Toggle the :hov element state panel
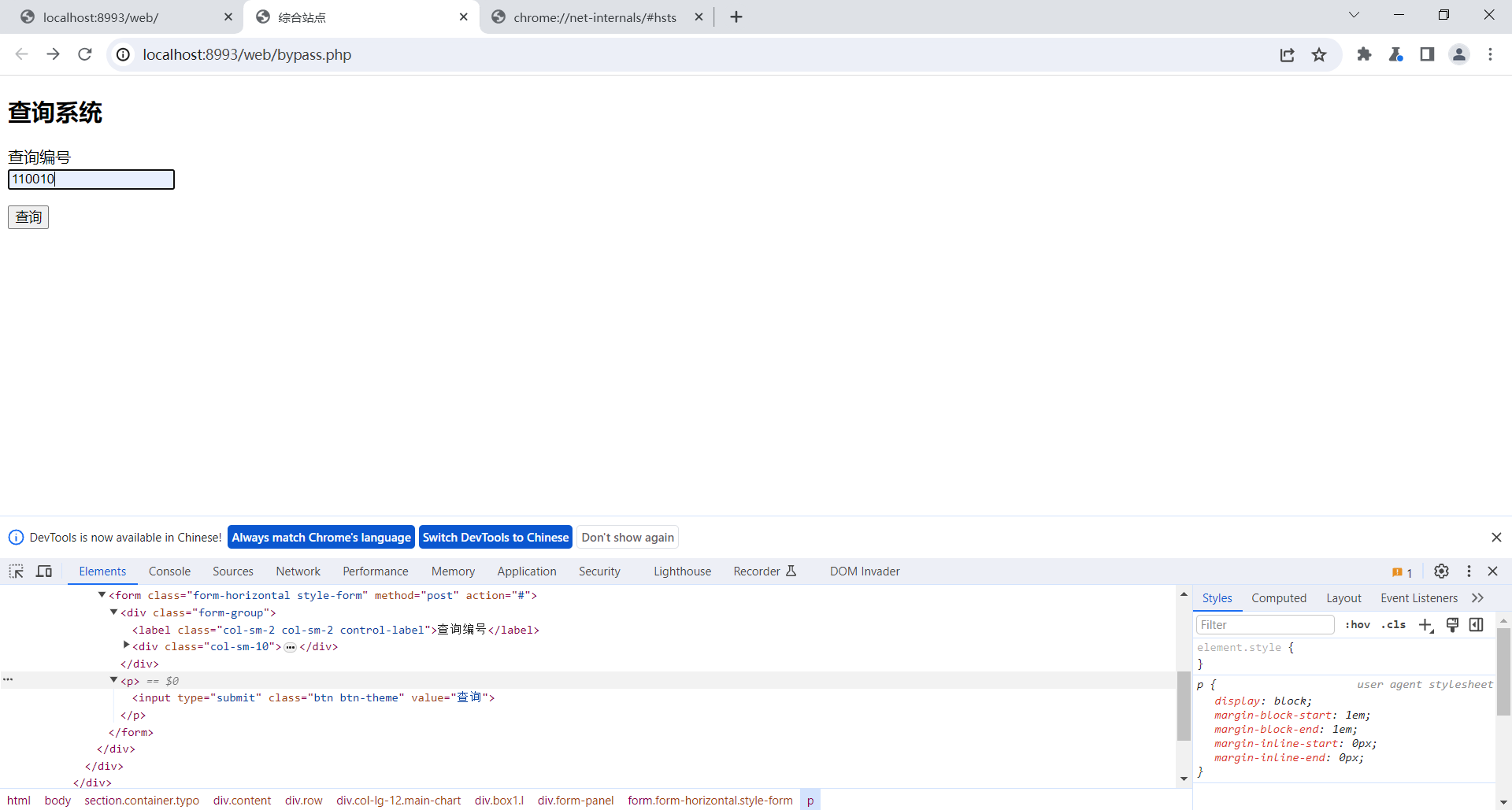 point(1357,625)
